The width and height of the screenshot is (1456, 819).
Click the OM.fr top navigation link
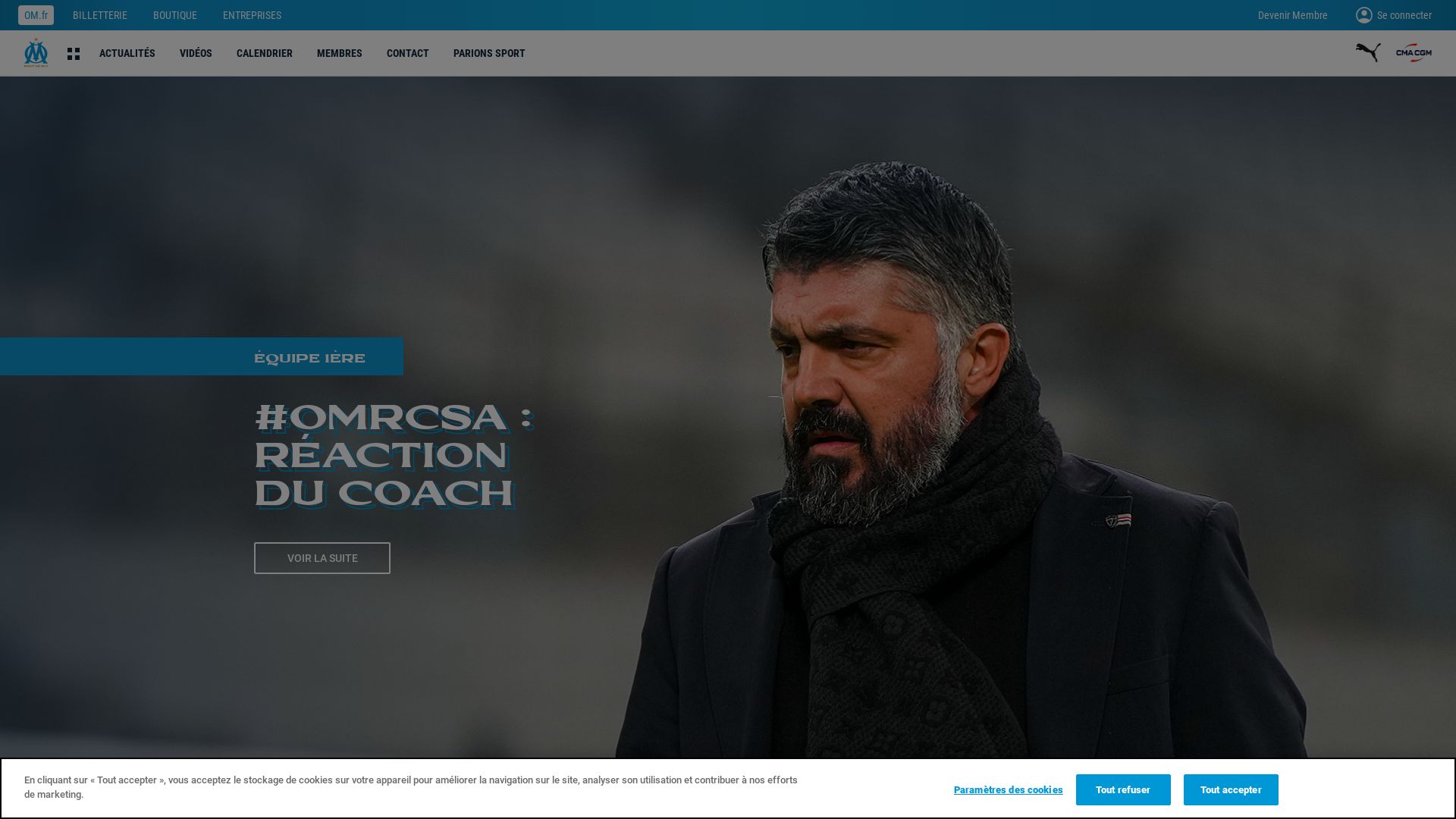[36, 15]
